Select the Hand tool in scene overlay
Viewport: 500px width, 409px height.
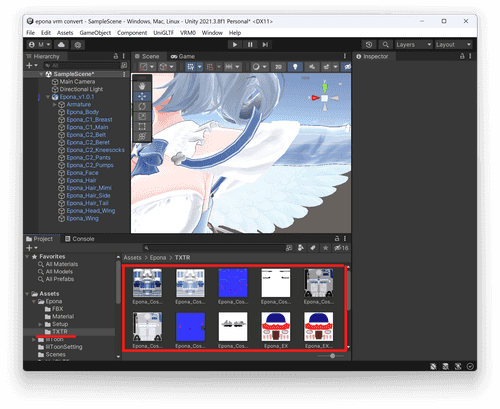pos(142,86)
